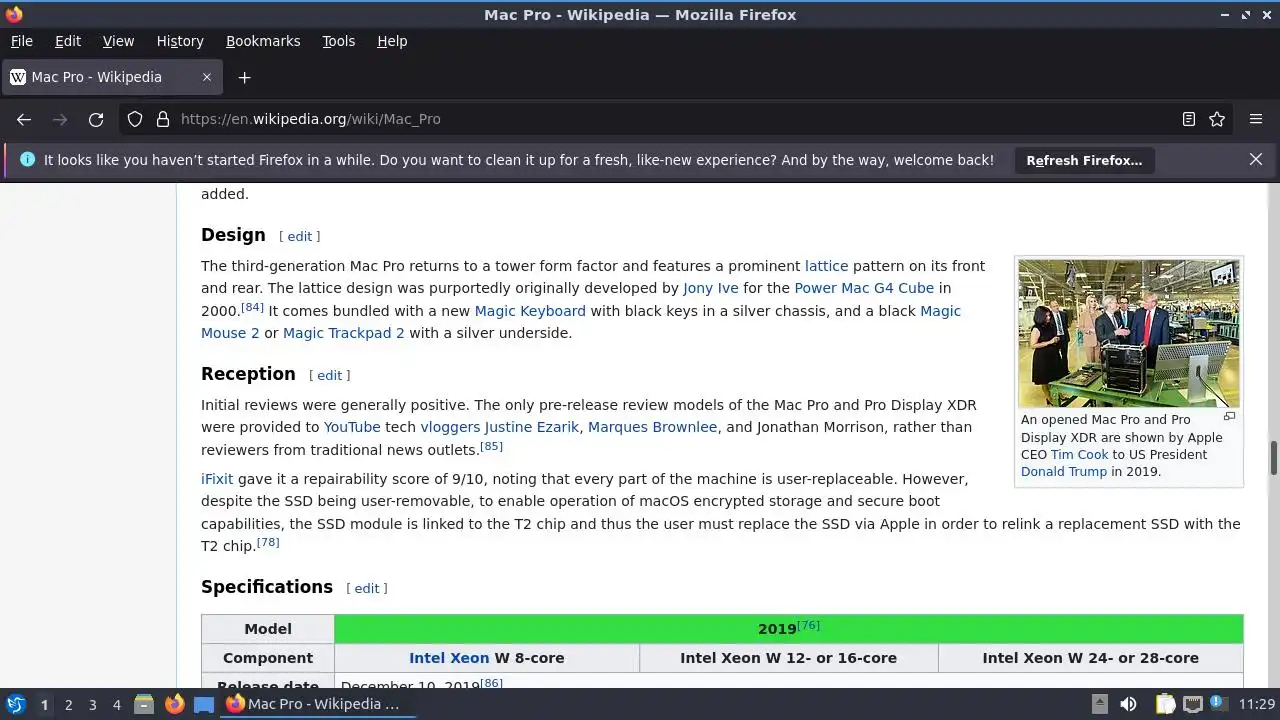1280x720 pixels.
Task: Follow the Magic Trackpad 2 link
Action: (344, 333)
